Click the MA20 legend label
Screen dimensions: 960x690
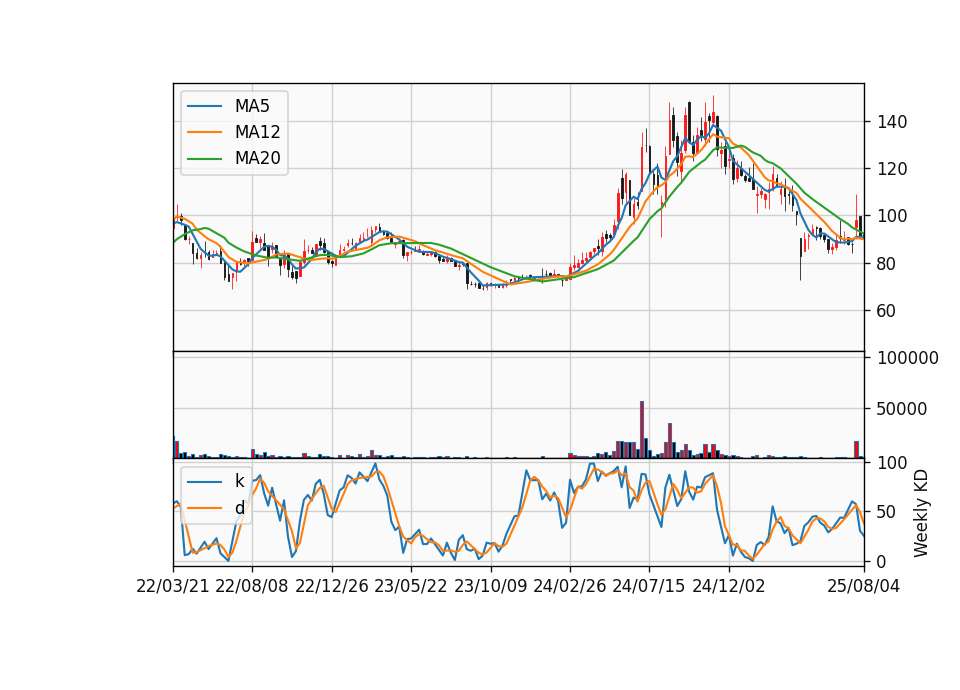coord(257,158)
